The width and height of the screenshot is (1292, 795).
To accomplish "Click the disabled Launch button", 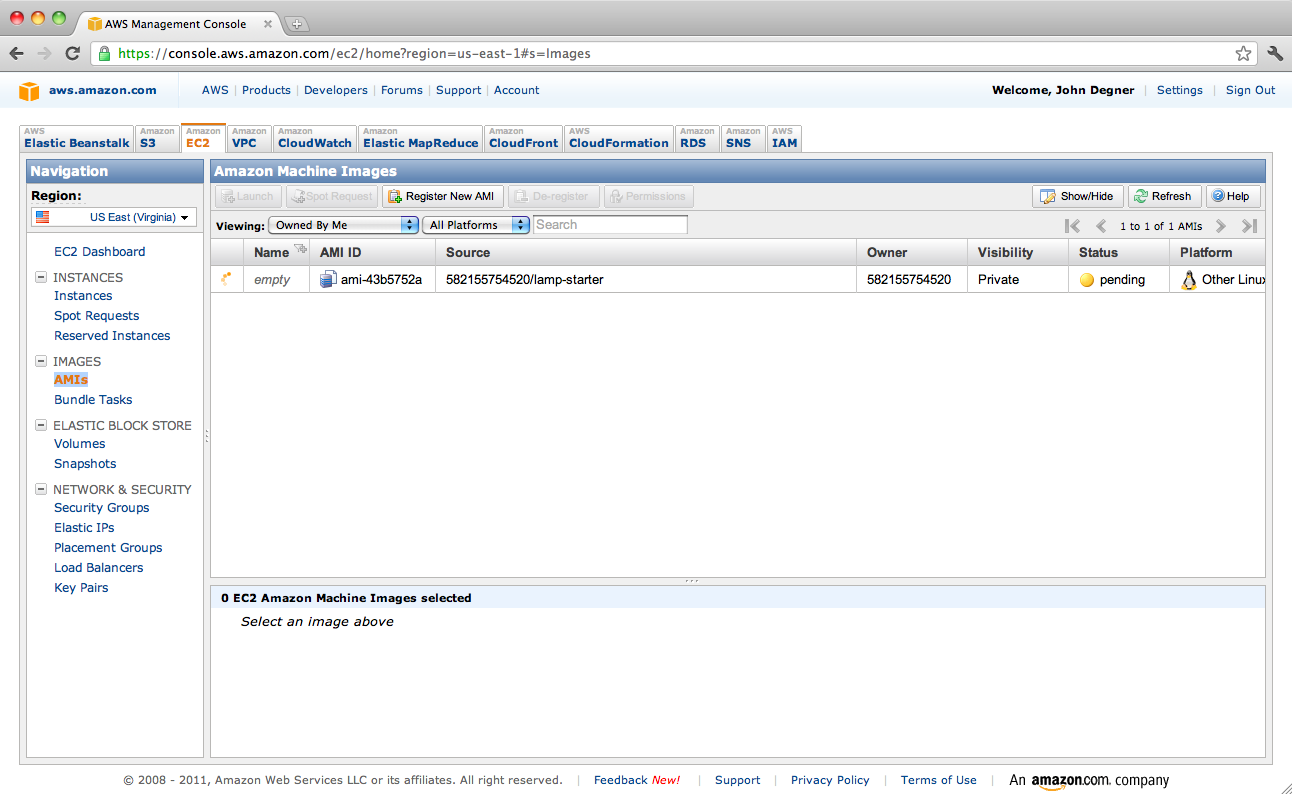I will 246,197.
